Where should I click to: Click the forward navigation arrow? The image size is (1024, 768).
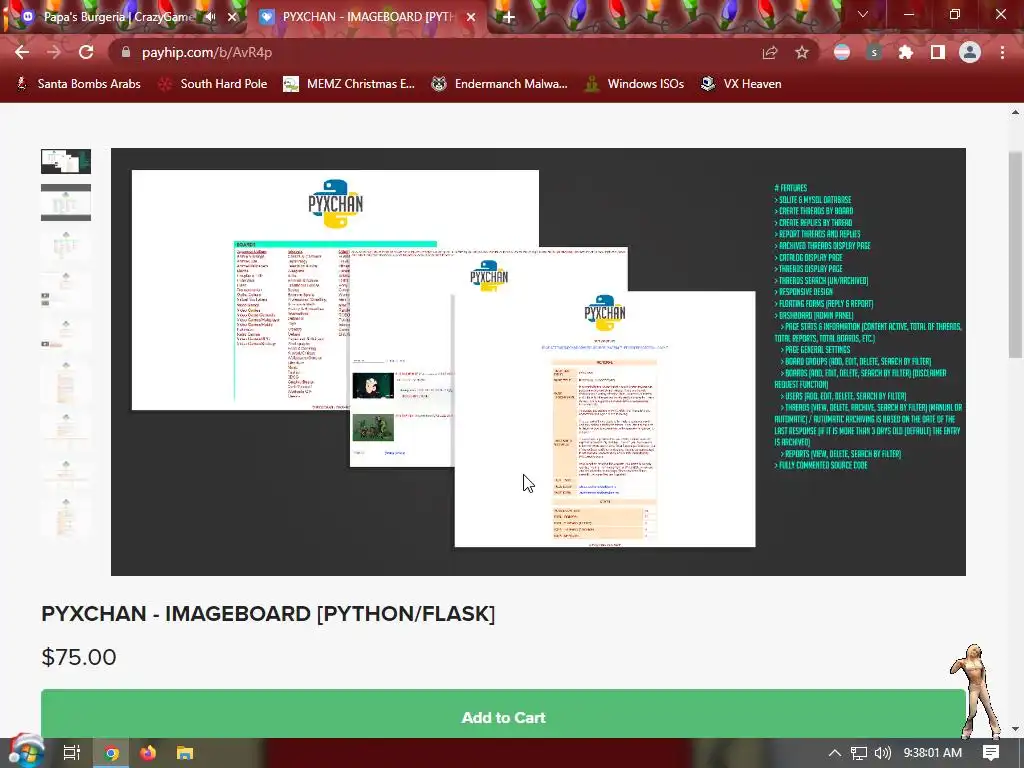54,52
